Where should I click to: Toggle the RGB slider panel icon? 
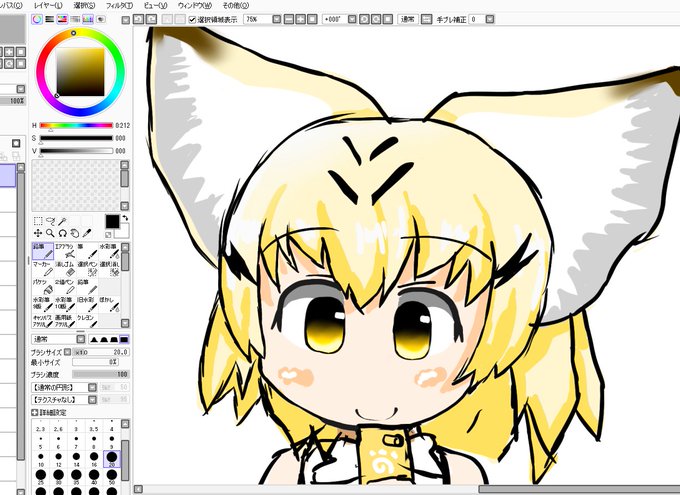click(x=50, y=19)
